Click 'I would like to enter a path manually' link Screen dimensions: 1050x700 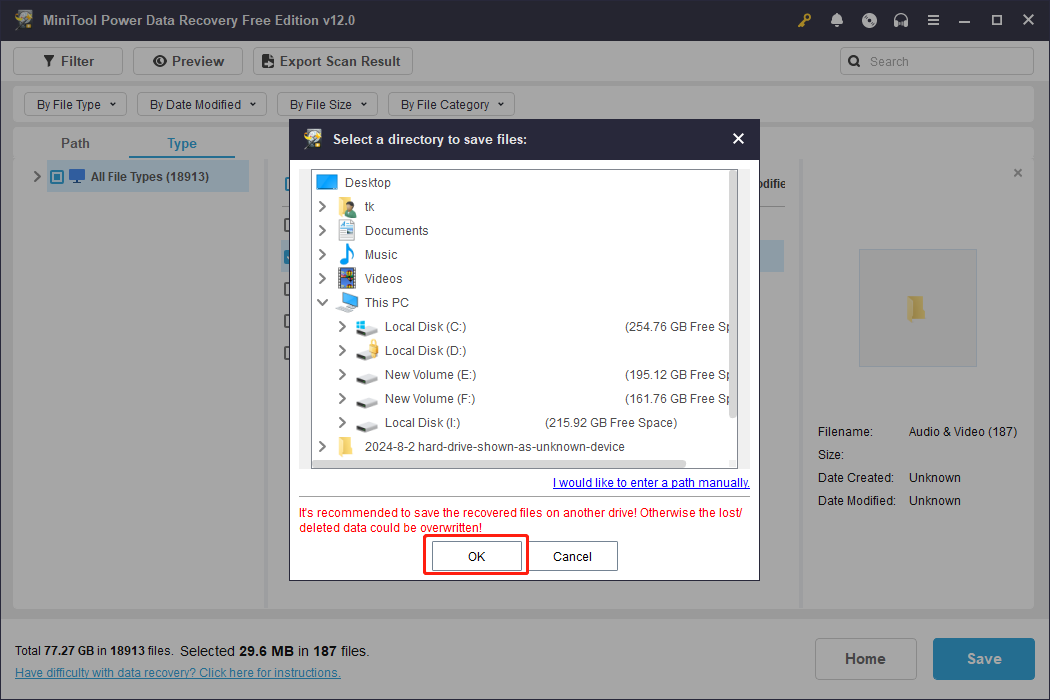[x=651, y=482]
